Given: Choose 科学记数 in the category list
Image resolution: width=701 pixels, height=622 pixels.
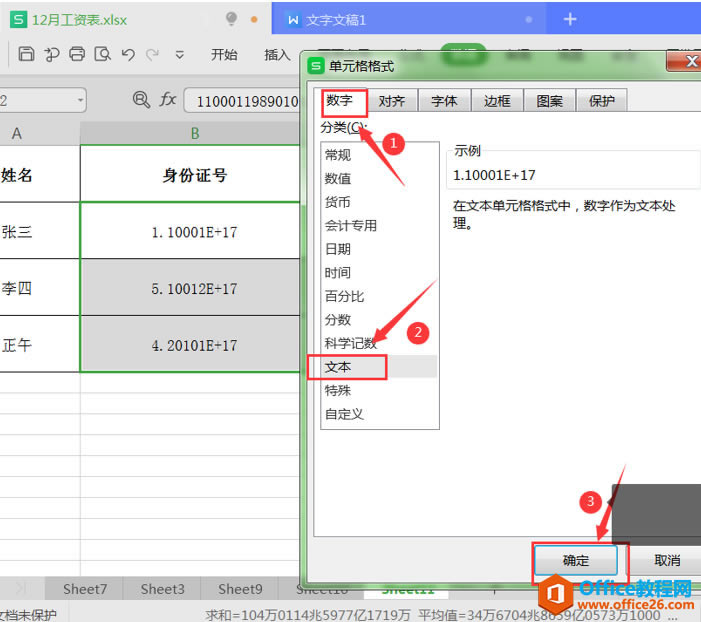Looking at the screenshot, I should [x=380, y=343].
